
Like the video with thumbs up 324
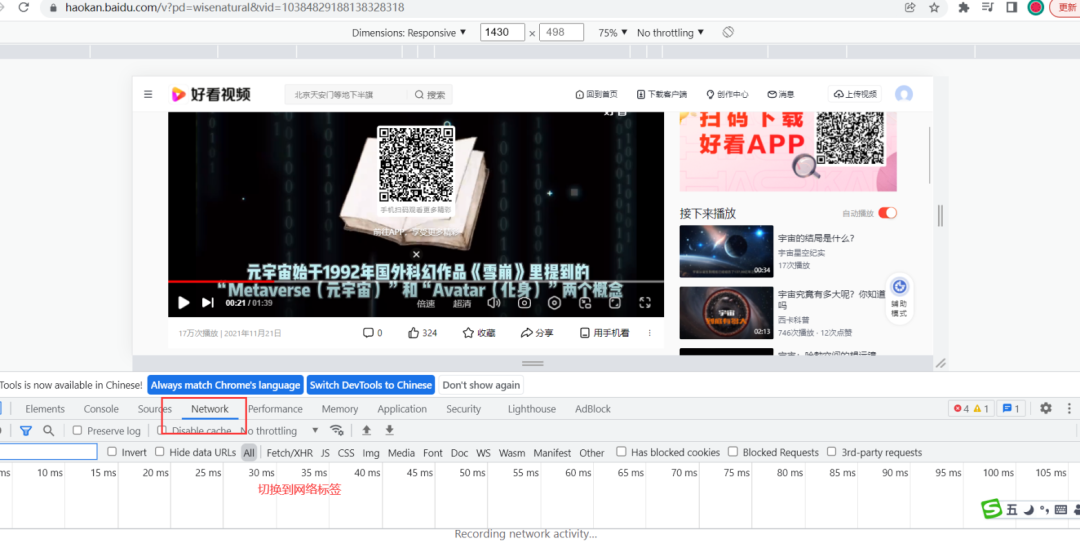[x=422, y=333]
